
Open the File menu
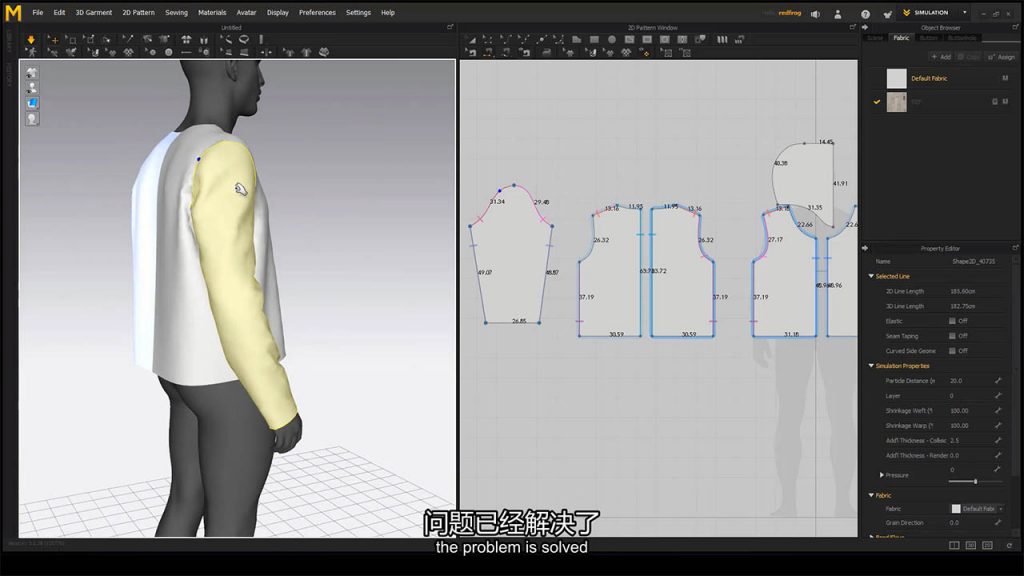coord(38,12)
